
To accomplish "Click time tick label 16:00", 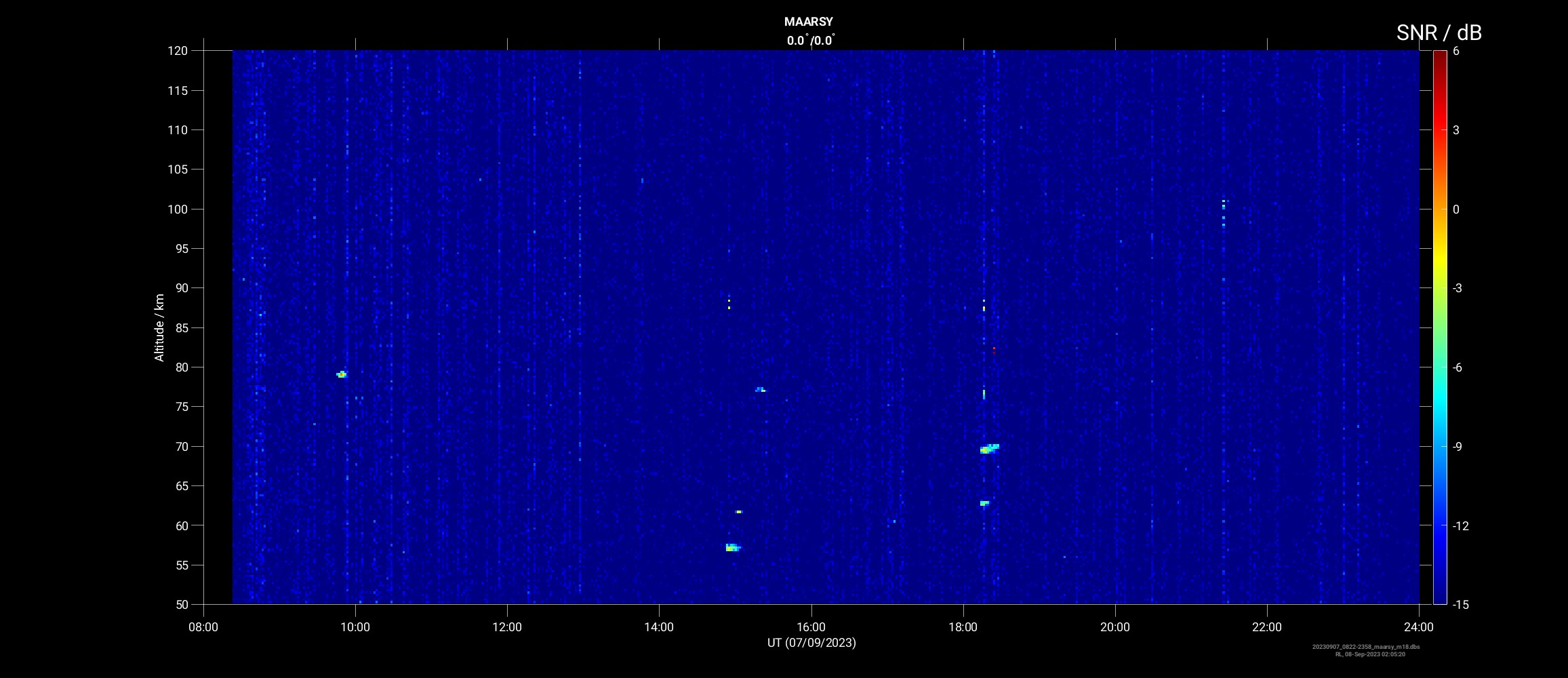I will click(811, 627).
